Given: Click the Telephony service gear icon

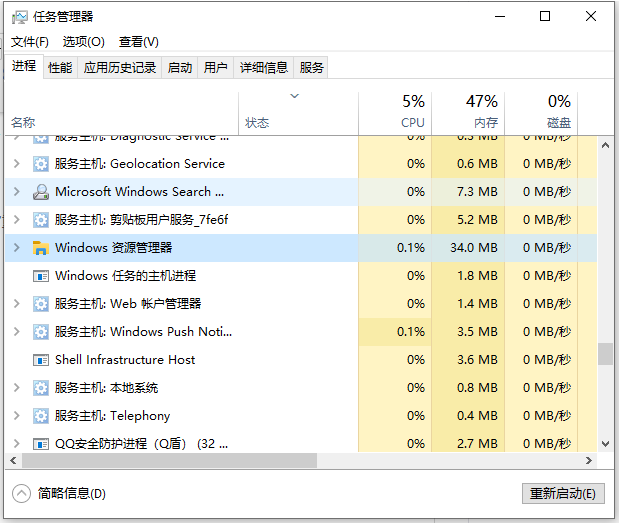Looking at the screenshot, I should 41,416.
